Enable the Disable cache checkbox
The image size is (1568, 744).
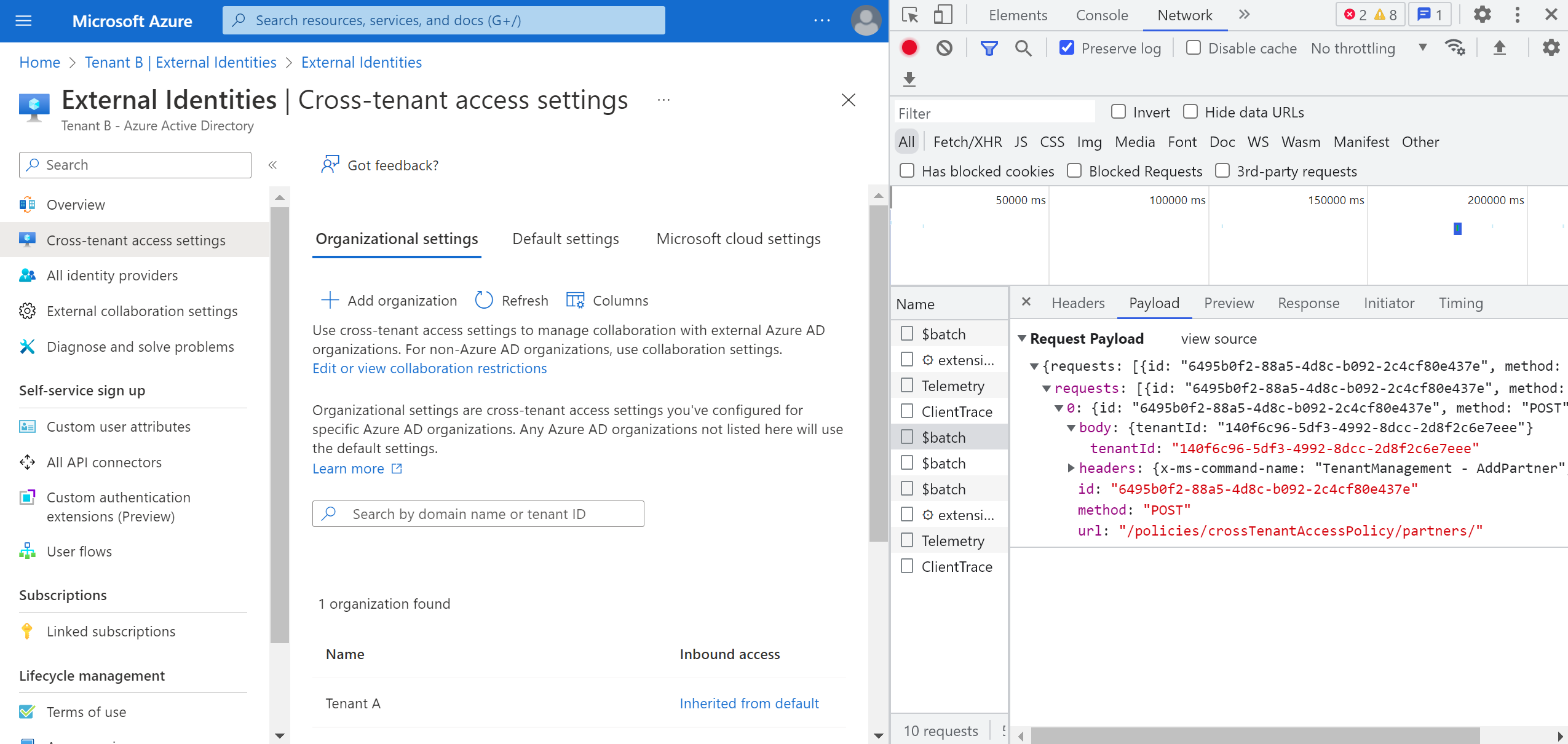[1193, 48]
